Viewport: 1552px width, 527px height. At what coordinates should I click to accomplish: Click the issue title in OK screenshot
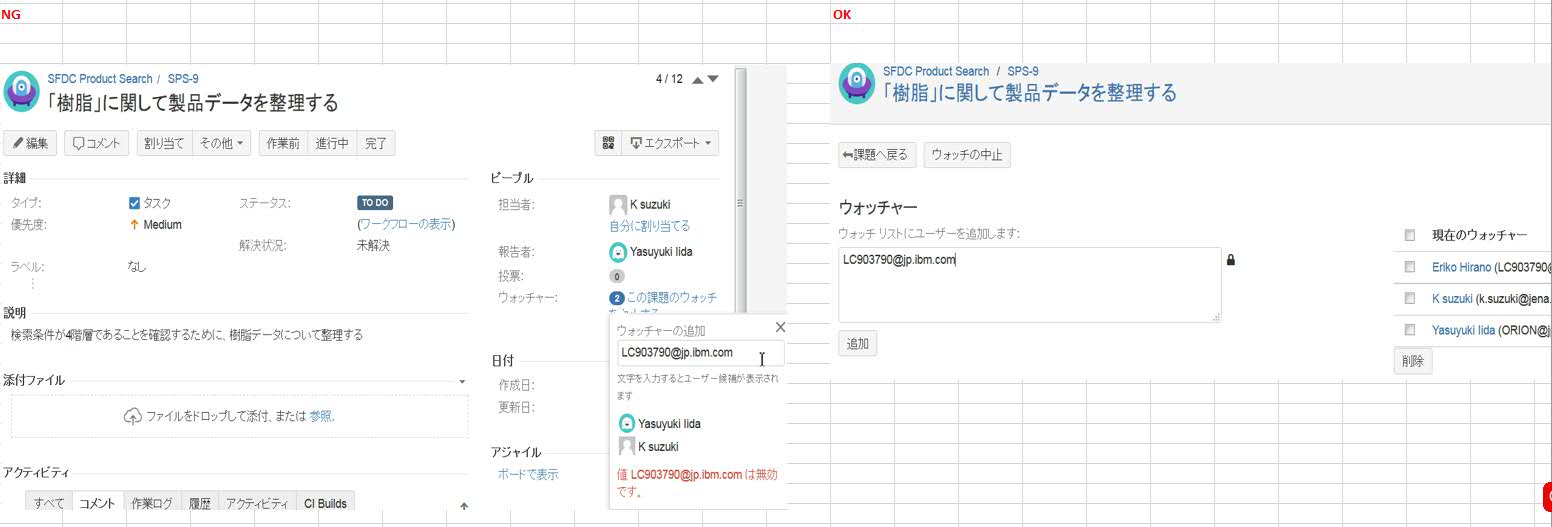[1030, 93]
